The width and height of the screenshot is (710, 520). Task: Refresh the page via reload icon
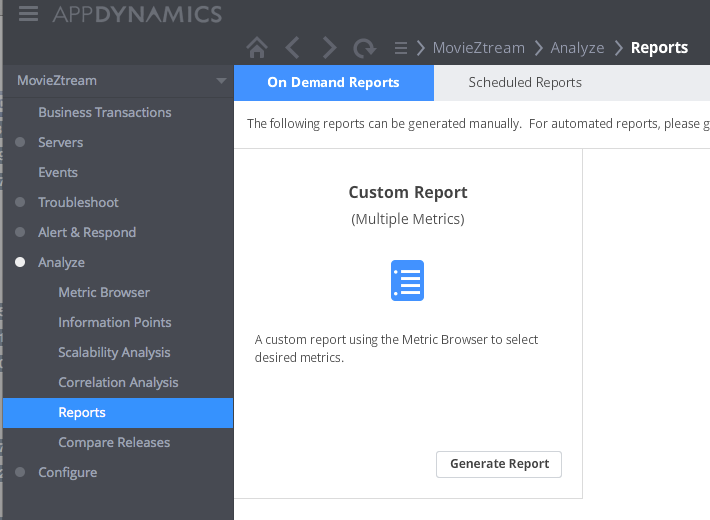(x=365, y=48)
